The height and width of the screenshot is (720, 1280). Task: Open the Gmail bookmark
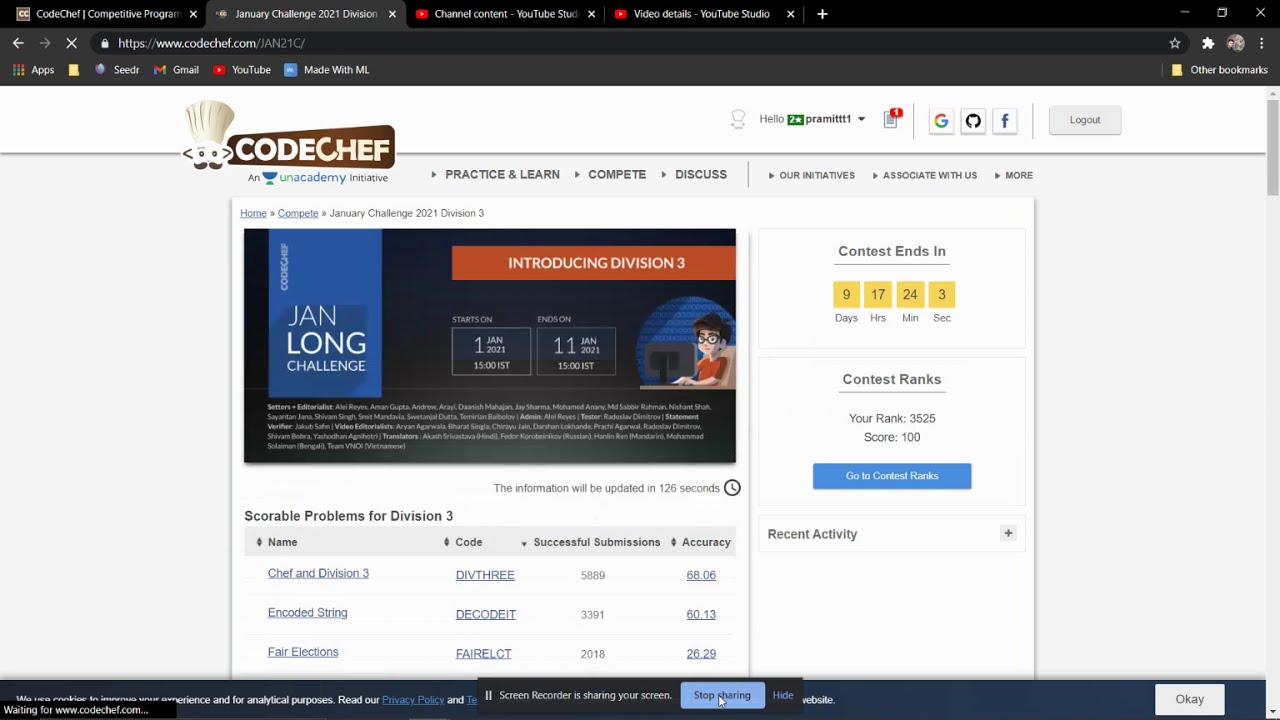176,70
